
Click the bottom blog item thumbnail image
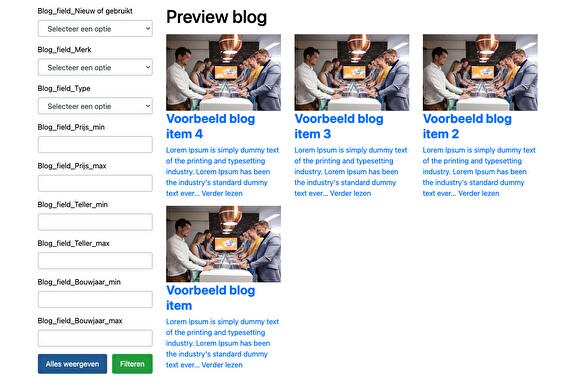(x=223, y=244)
